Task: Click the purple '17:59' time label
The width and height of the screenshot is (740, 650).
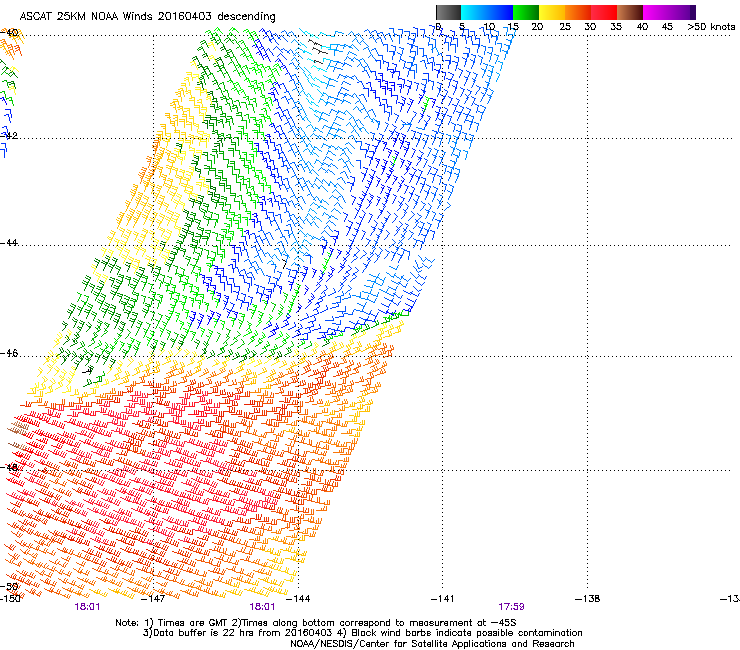Action: [x=511, y=607]
